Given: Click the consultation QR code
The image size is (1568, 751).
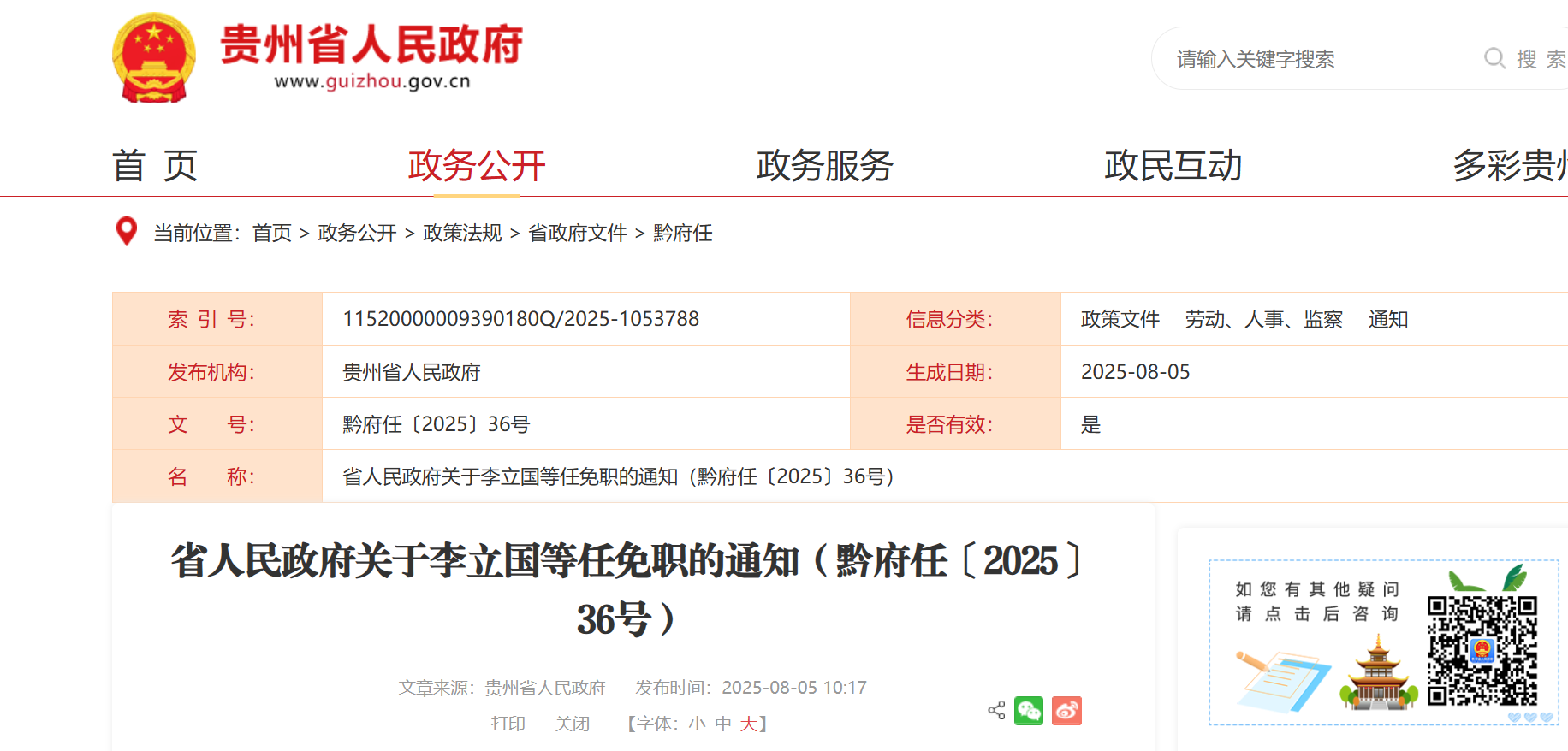Looking at the screenshot, I should tap(1482, 650).
